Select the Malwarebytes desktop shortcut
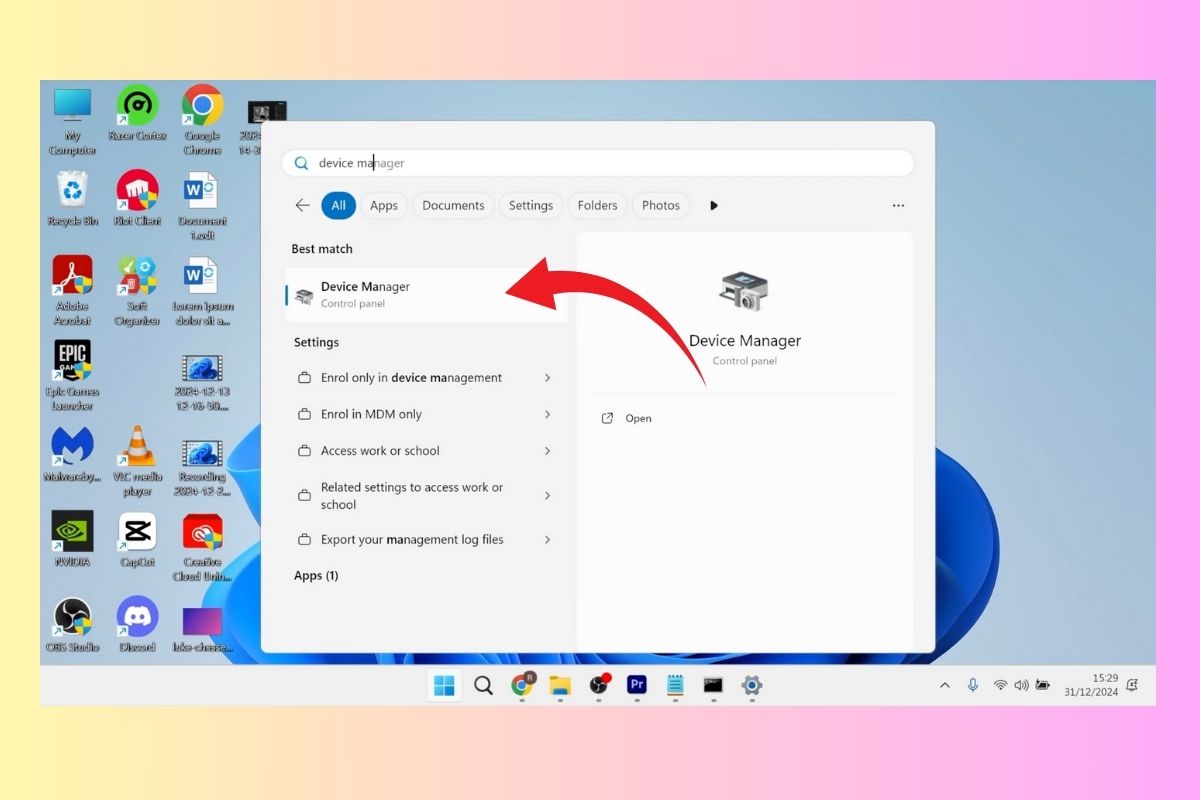Viewport: 1200px width, 800px height. (x=72, y=455)
